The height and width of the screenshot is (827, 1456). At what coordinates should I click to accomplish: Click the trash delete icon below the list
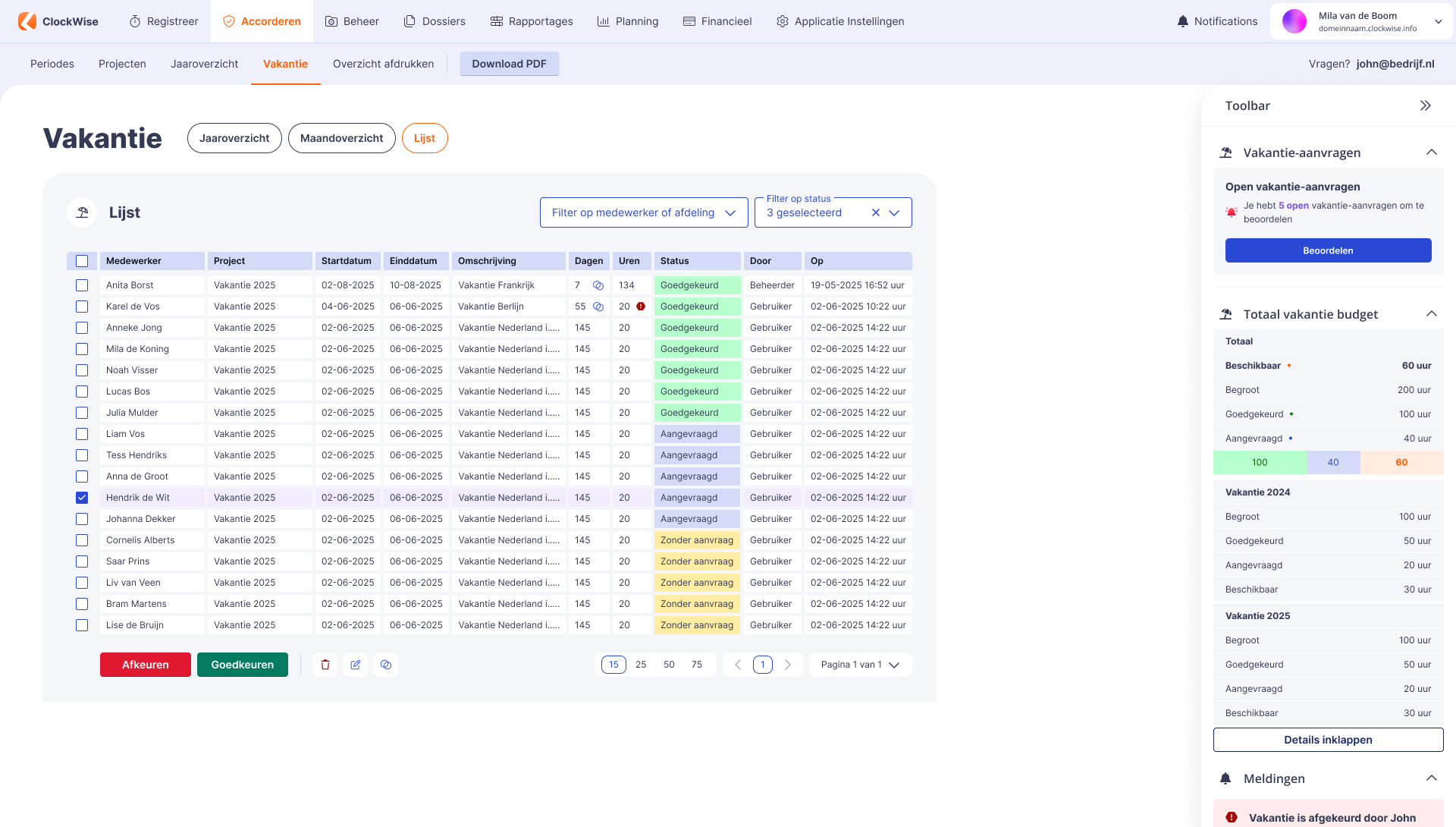(x=325, y=665)
